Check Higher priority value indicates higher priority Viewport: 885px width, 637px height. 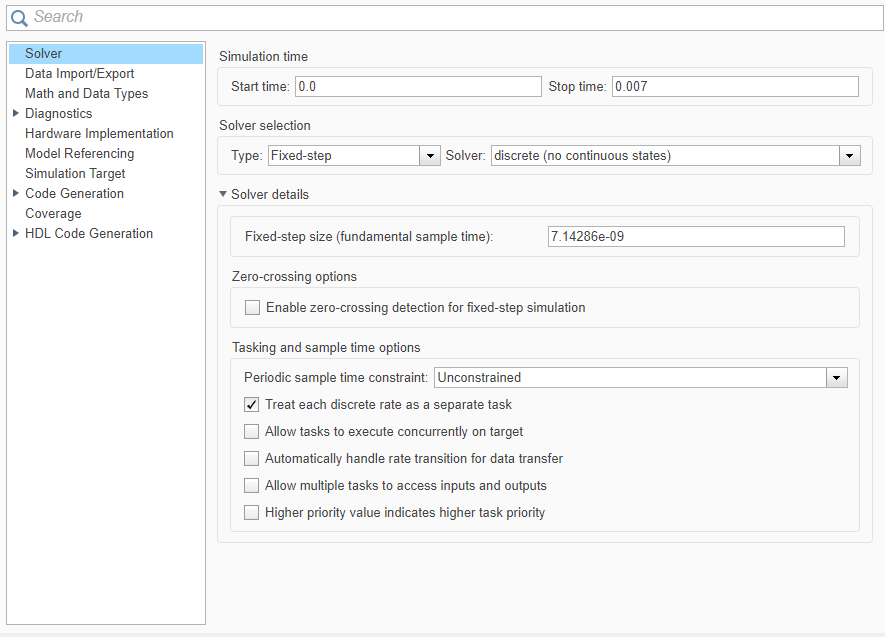click(252, 513)
